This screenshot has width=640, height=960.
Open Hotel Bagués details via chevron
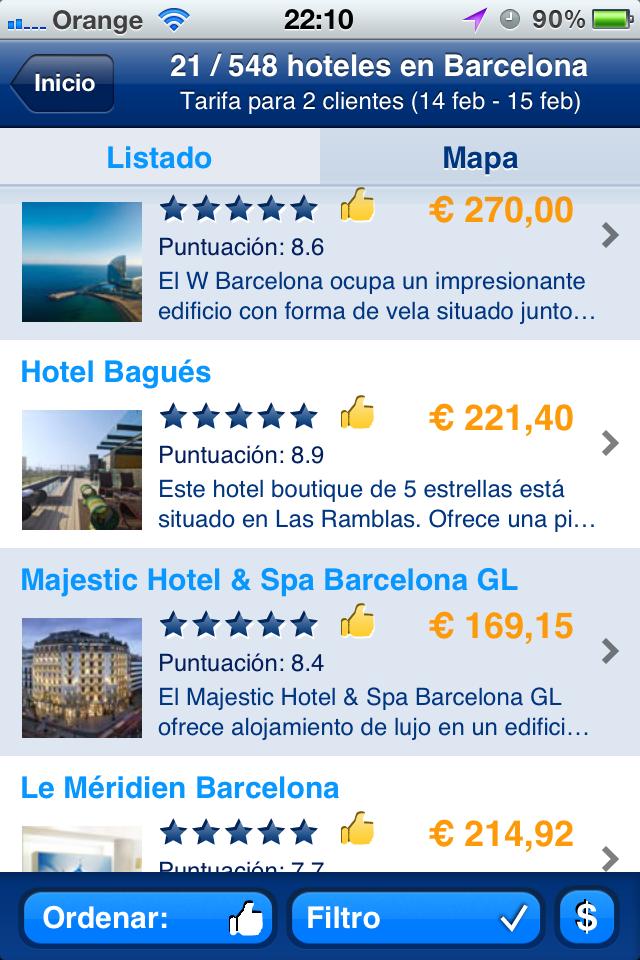coord(610,443)
